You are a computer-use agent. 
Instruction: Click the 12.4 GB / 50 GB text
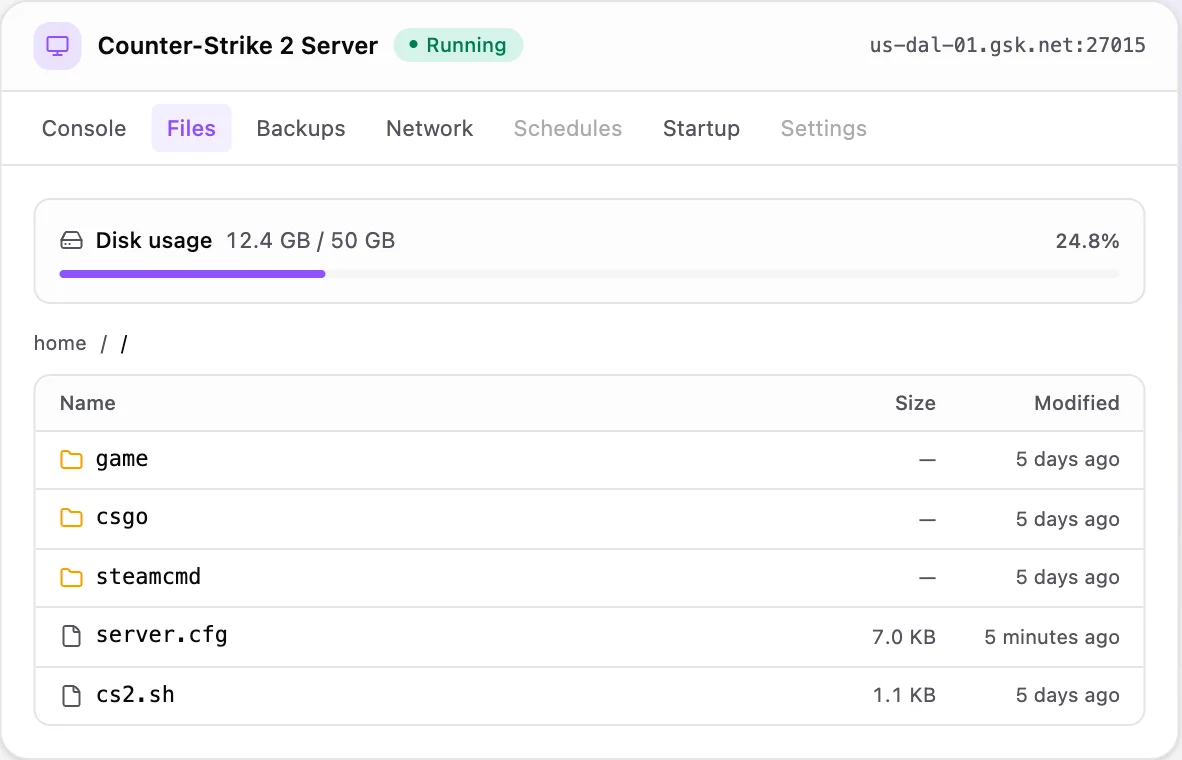coord(311,241)
